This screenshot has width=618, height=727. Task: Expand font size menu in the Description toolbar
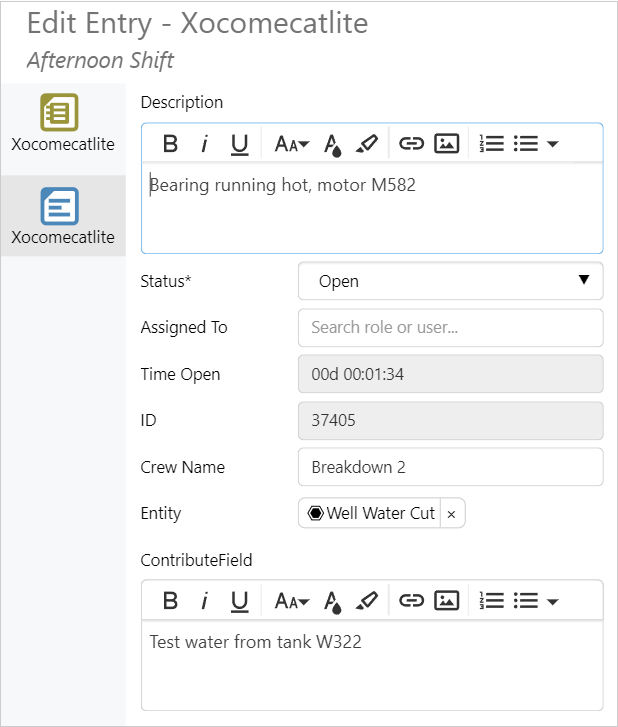coord(292,144)
